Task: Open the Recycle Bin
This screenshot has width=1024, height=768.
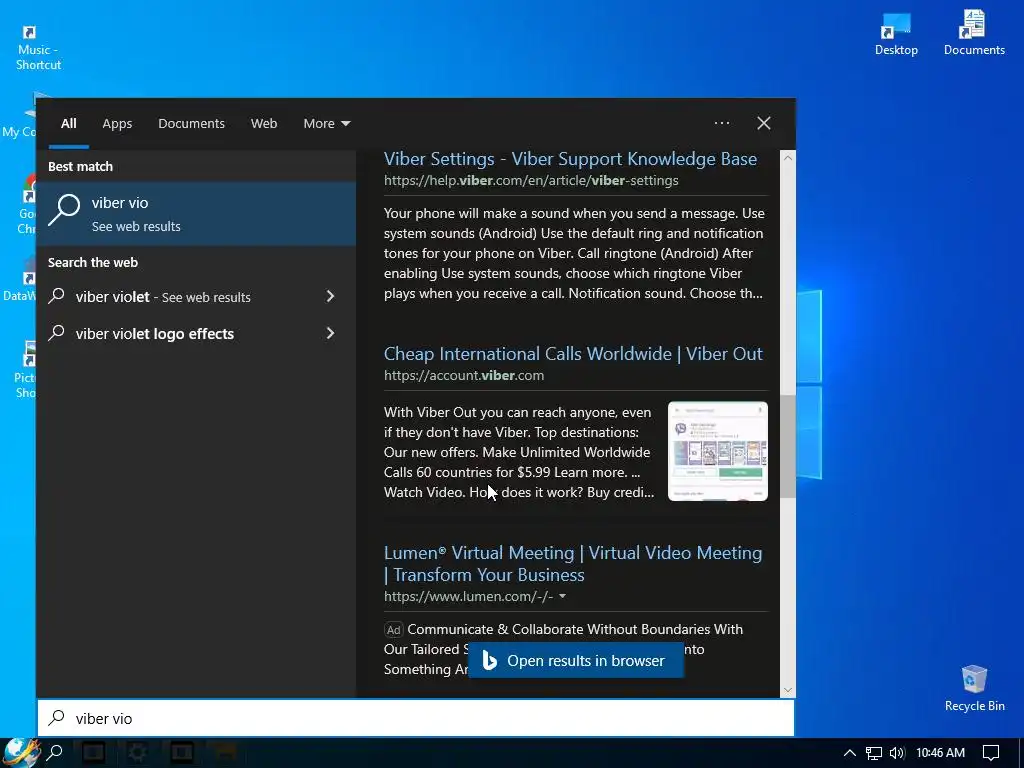Action: pos(974,688)
